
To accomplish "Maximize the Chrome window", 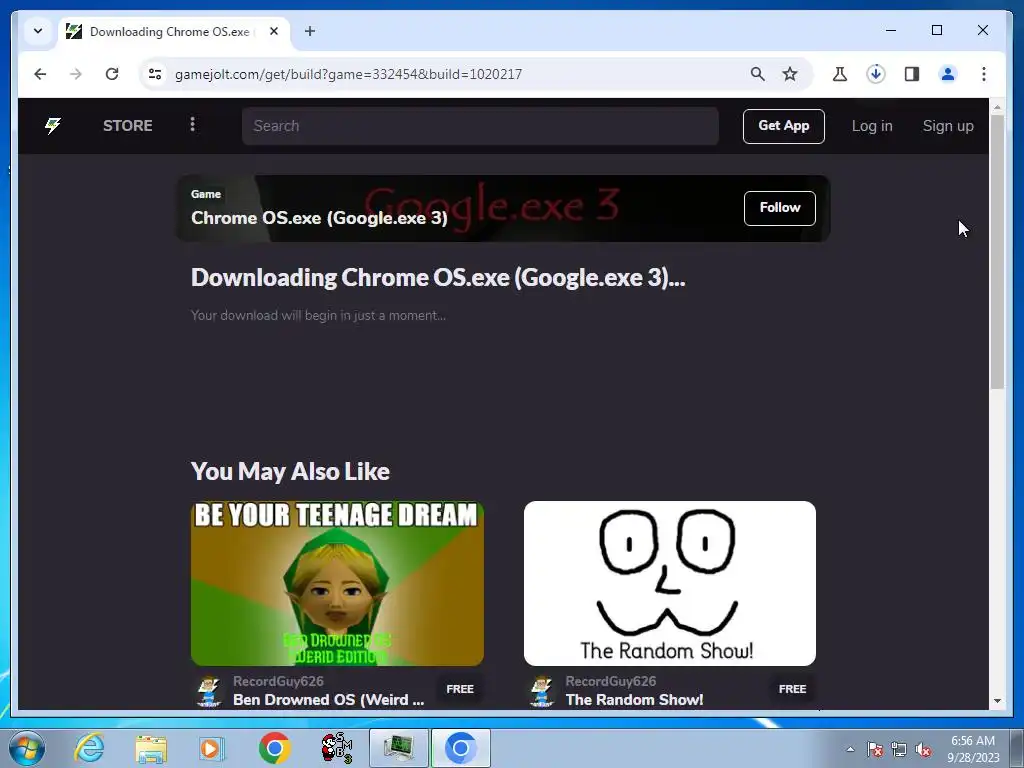I will click(x=936, y=30).
